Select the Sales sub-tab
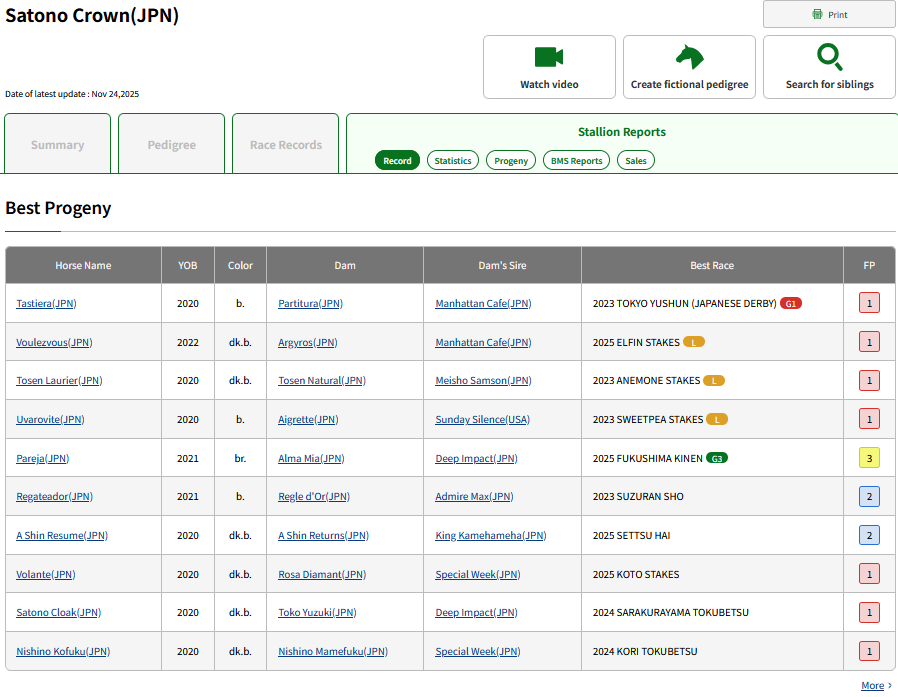 [x=636, y=160]
